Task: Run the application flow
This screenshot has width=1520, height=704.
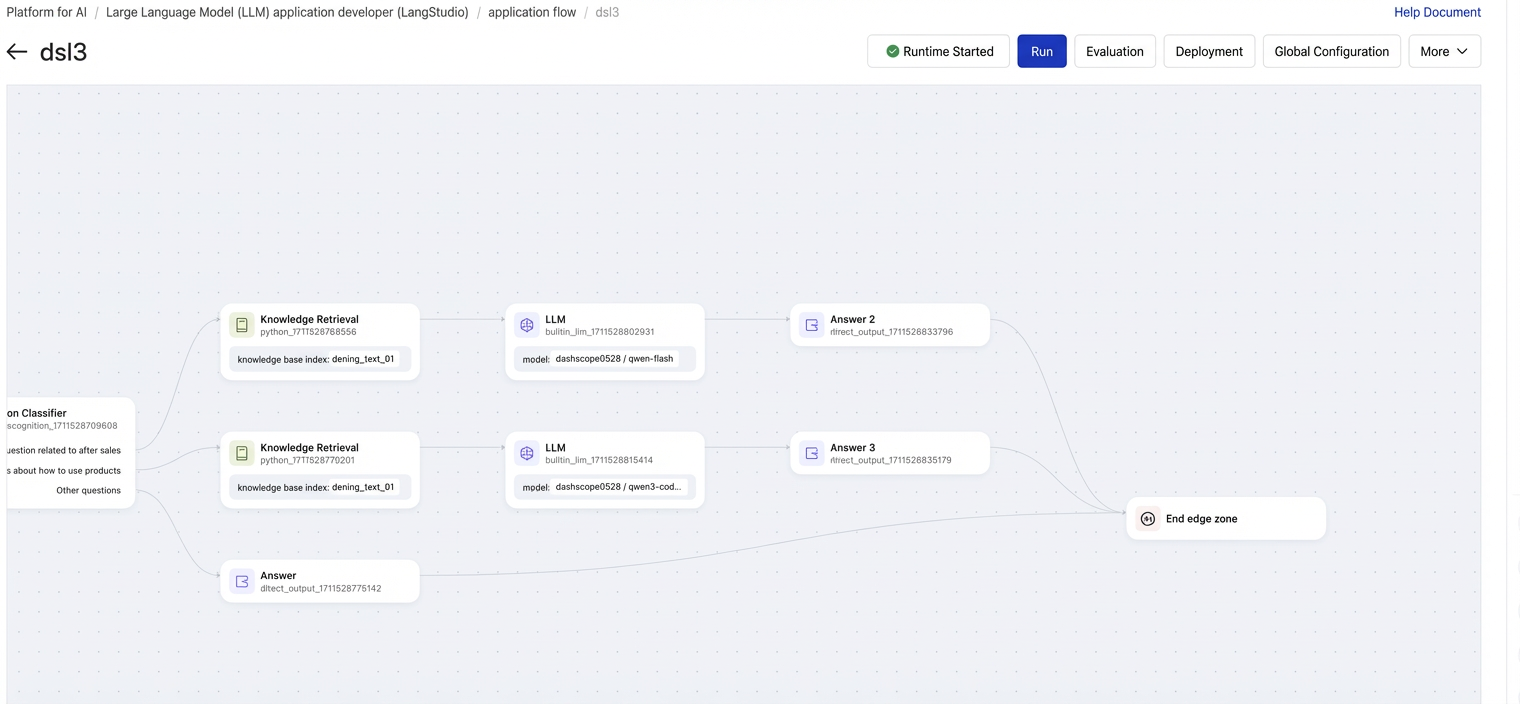Action: tap(1042, 51)
